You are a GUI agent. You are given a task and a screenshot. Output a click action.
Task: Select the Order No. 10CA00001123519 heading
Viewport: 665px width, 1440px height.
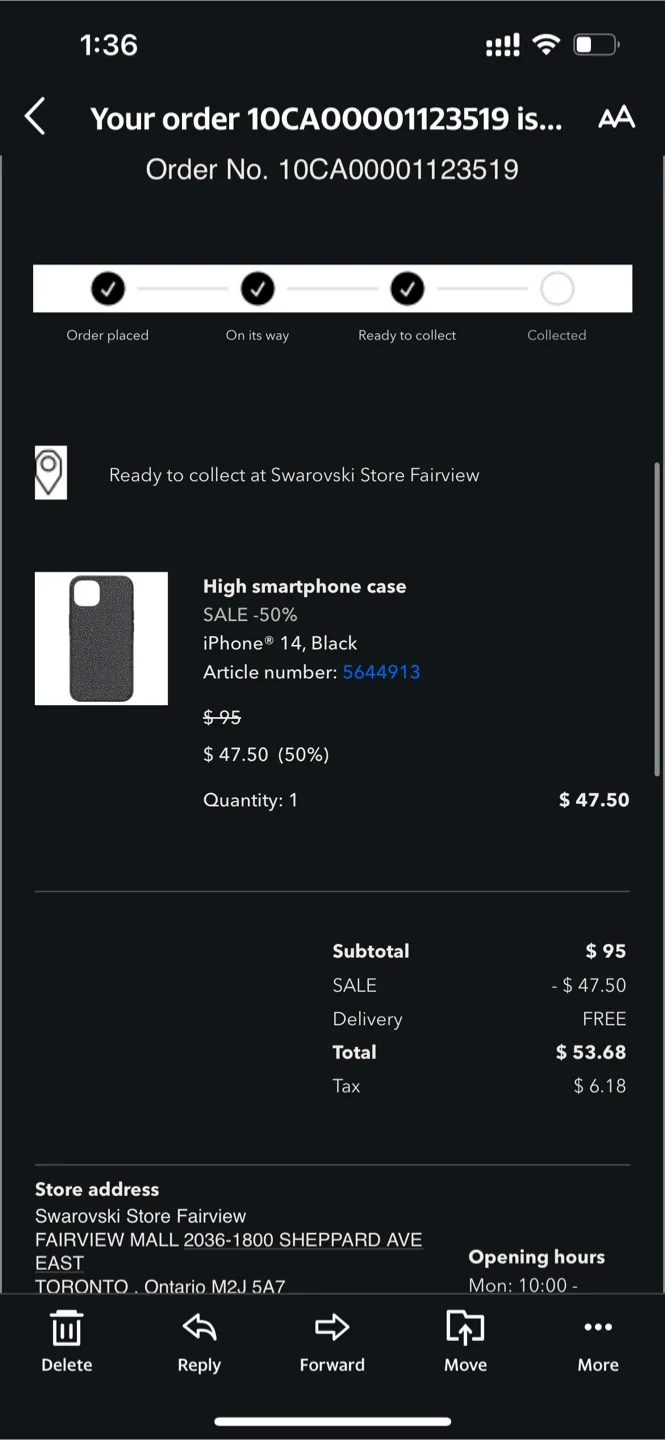[332, 169]
